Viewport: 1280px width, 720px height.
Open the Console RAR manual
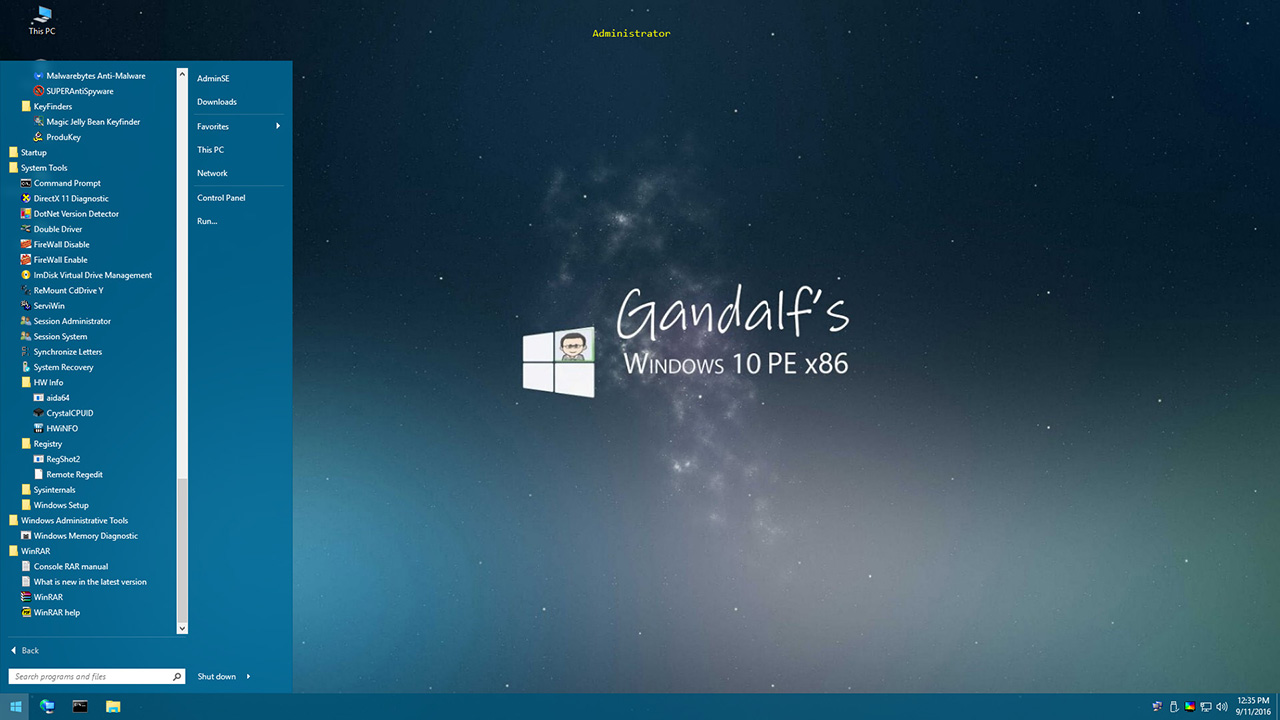click(x=64, y=566)
